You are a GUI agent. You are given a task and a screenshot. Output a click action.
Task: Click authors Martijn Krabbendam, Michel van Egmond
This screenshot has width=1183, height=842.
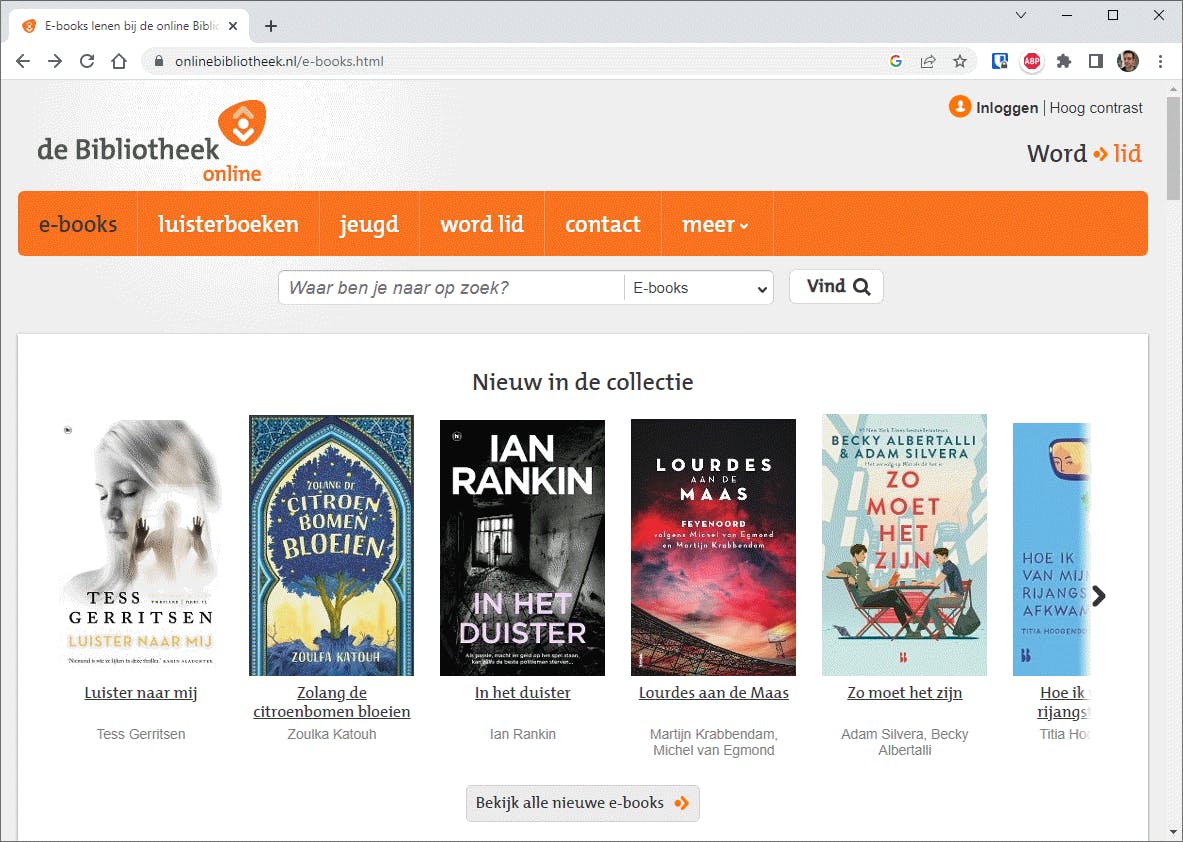point(714,742)
